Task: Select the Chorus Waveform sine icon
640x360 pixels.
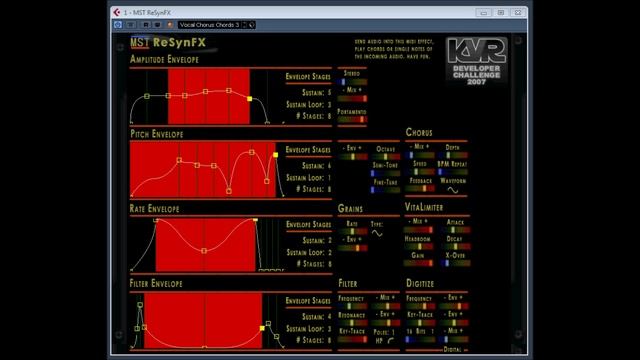Action: coord(453,190)
